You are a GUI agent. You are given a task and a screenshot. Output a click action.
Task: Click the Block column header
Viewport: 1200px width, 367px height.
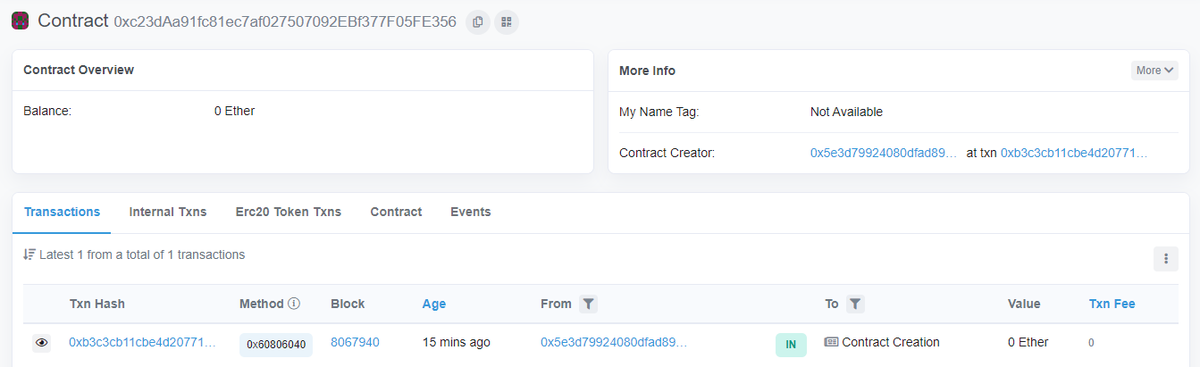pos(348,303)
